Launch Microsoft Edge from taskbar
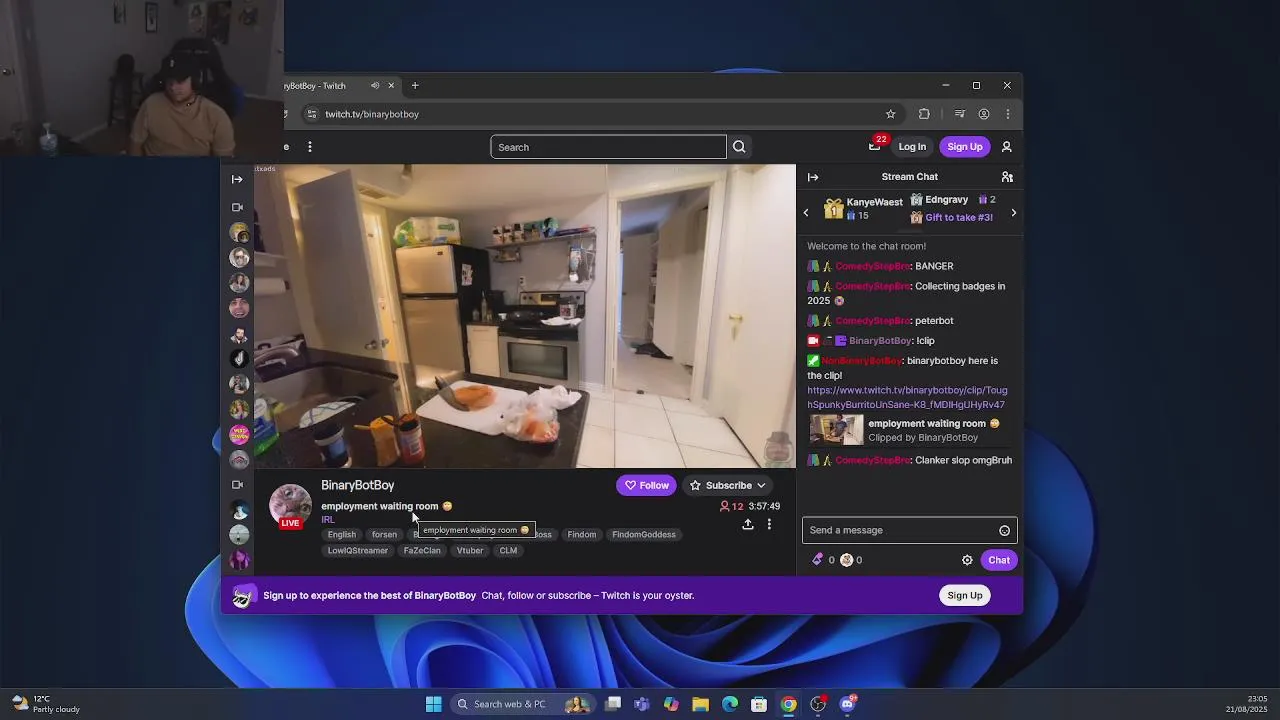 coord(730,704)
